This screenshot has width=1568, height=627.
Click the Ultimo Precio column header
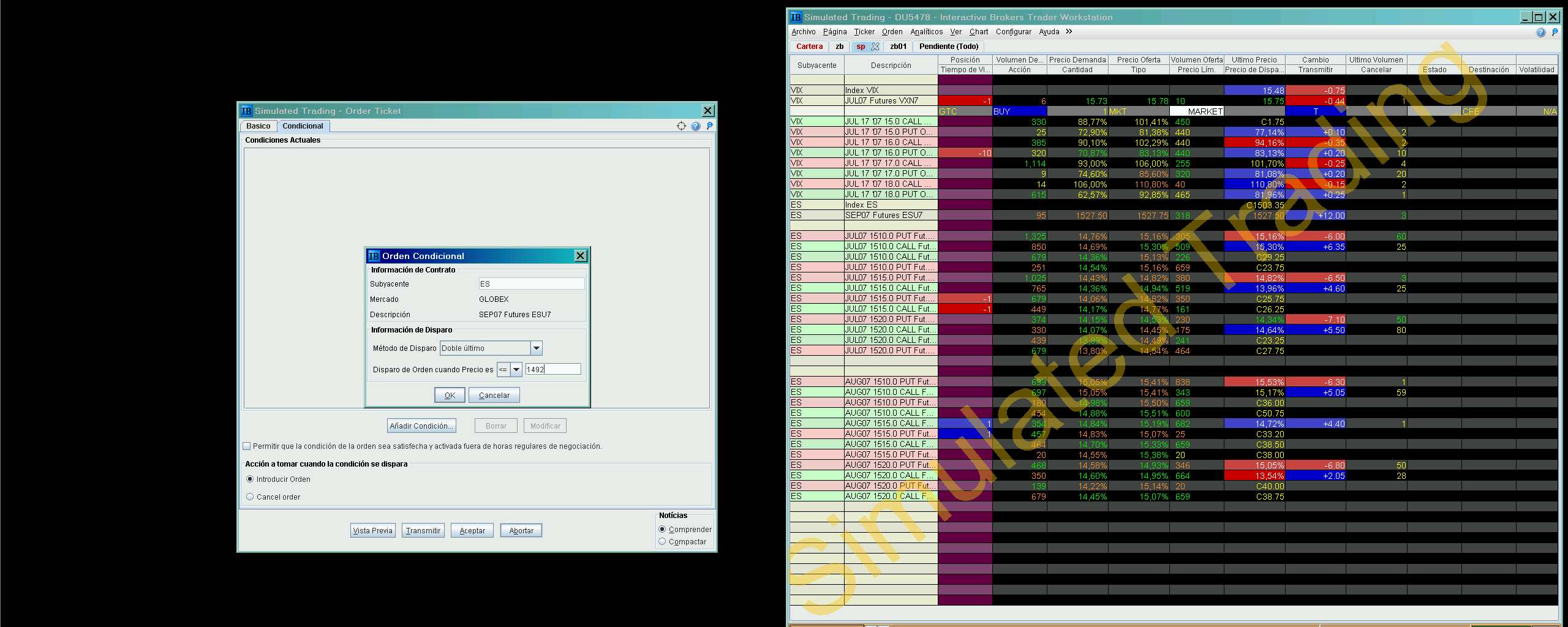click(x=1254, y=60)
